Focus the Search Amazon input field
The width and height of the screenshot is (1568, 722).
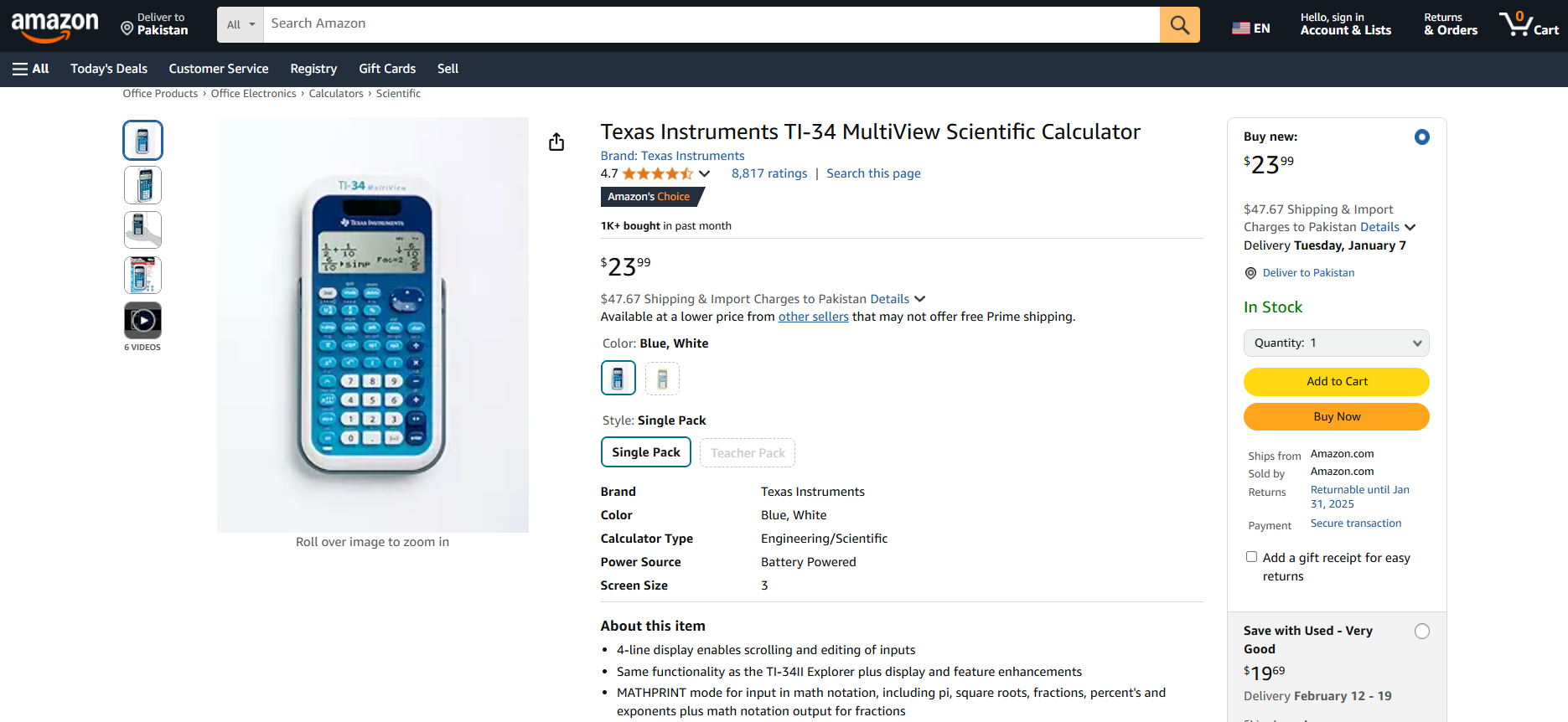(x=712, y=24)
